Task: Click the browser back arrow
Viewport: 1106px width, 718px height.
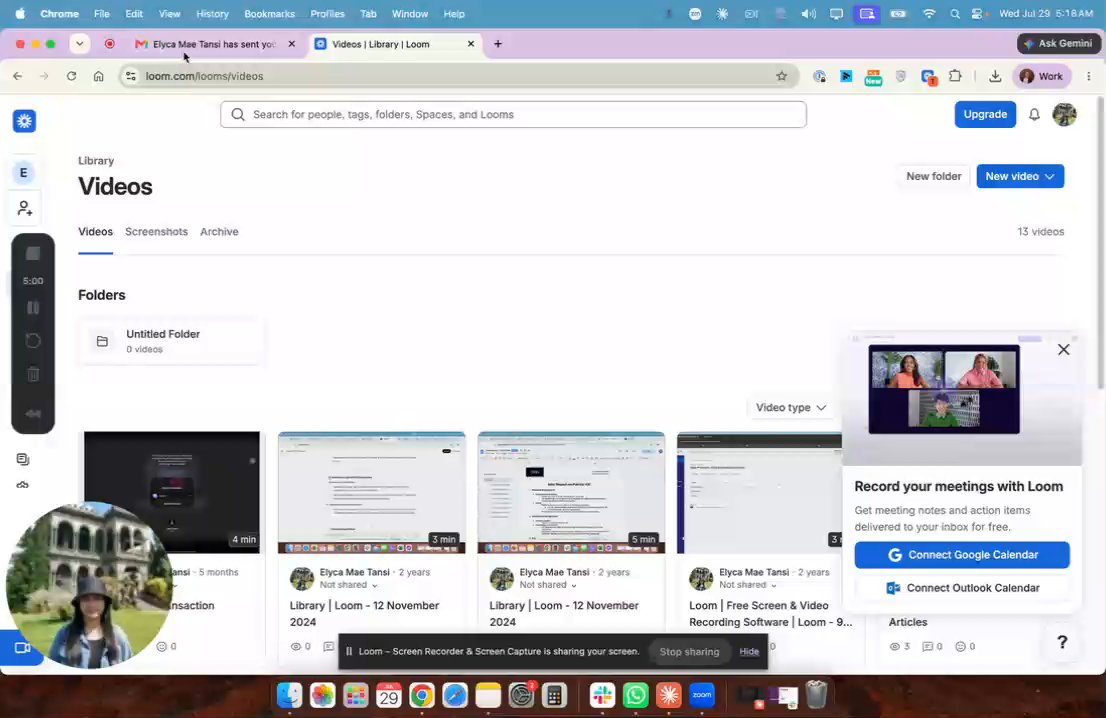Action: [18, 76]
